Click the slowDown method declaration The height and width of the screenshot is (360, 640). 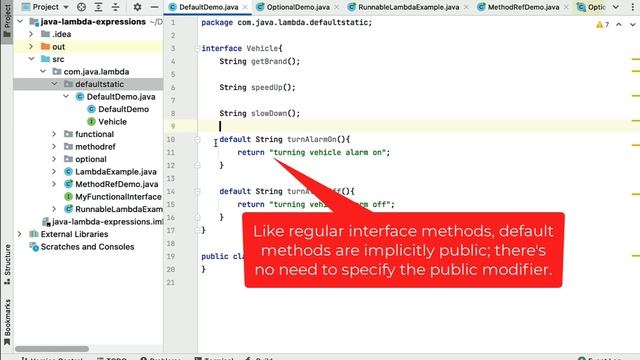260,113
